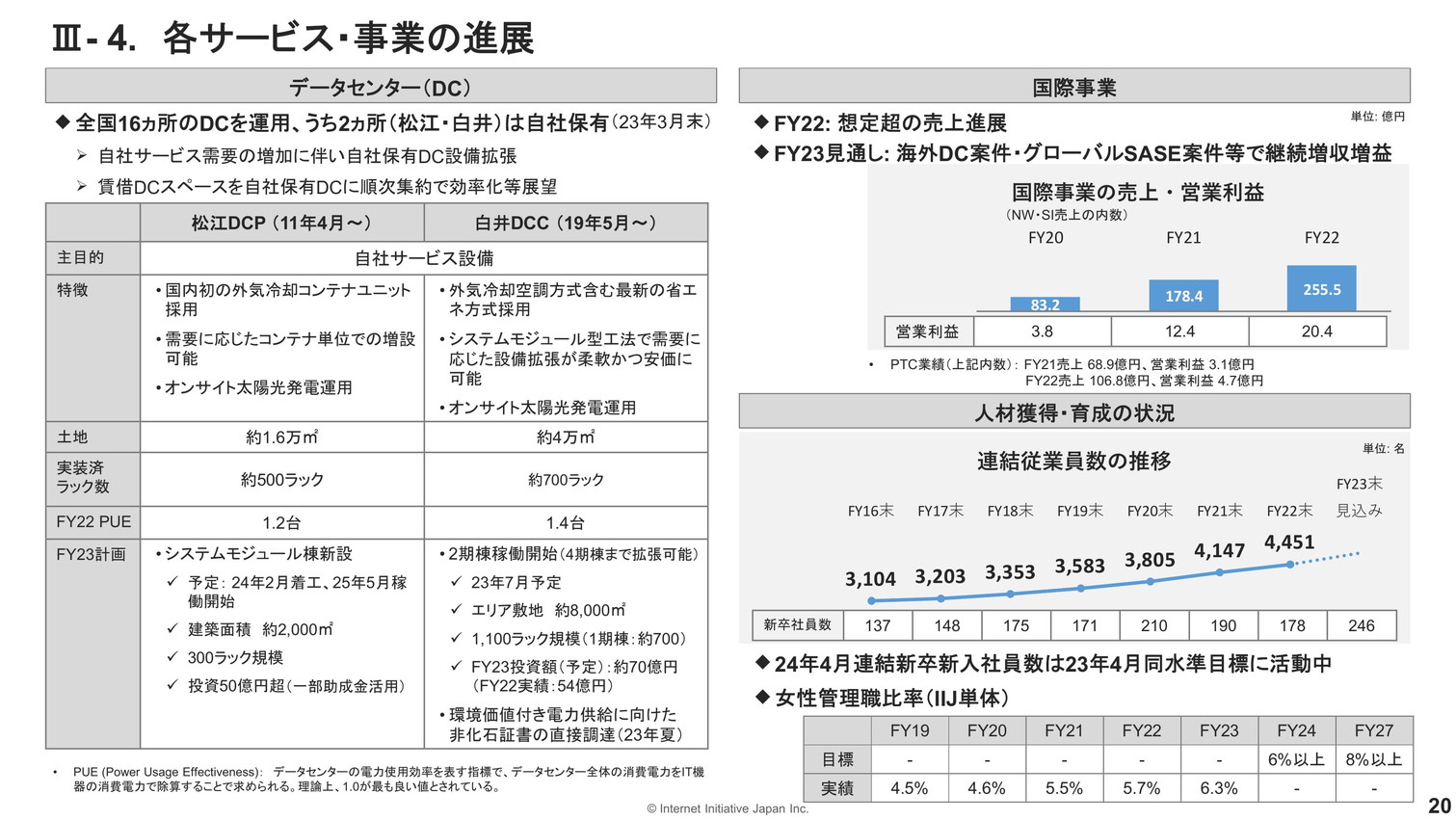Click the 3.8 operating profit cell

pos(1042,331)
